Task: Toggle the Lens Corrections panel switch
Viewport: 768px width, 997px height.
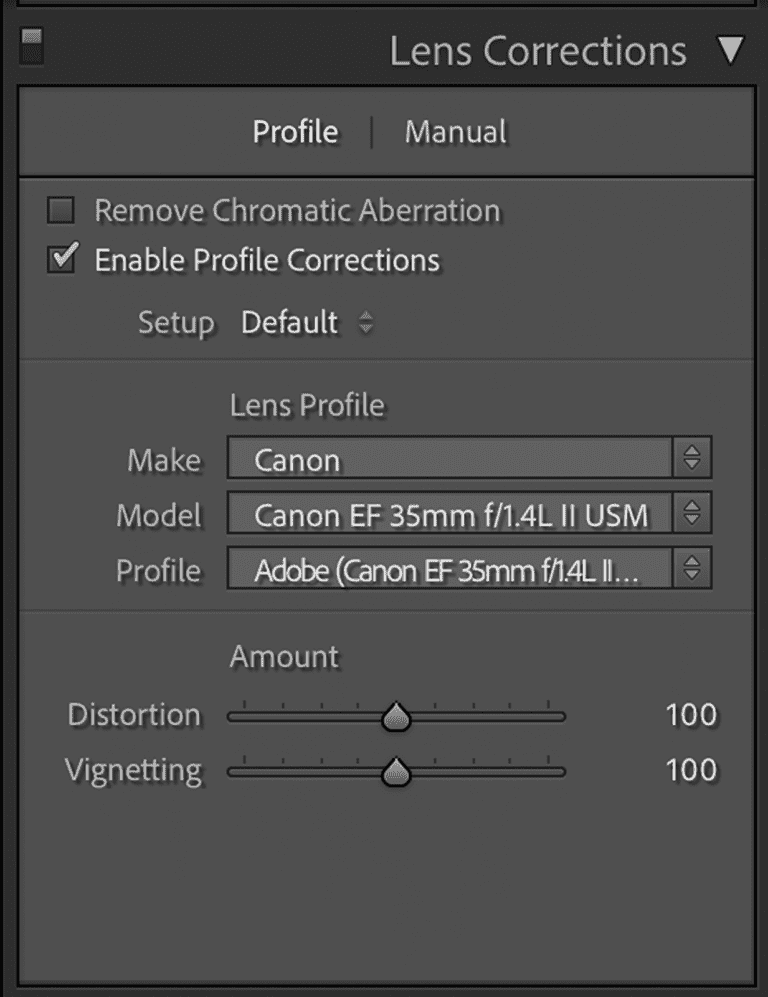Action: pos(30,47)
